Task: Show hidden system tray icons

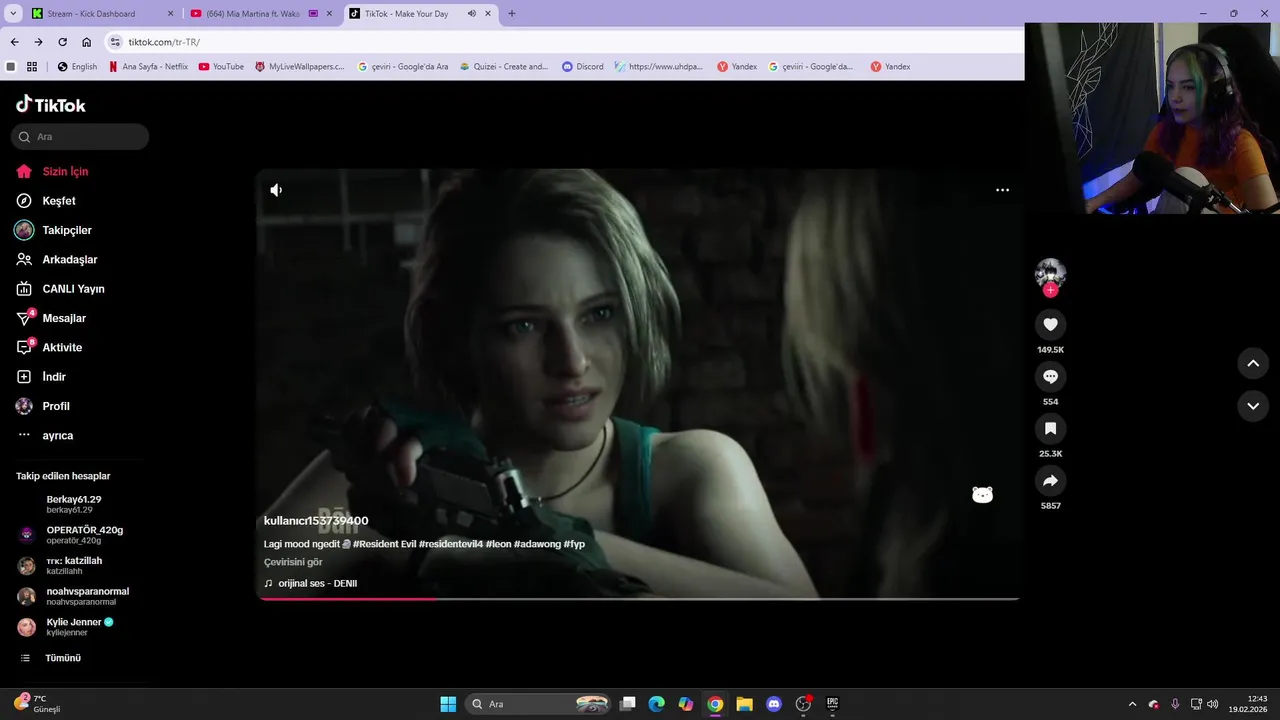Action: pyautogui.click(x=1132, y=704)
